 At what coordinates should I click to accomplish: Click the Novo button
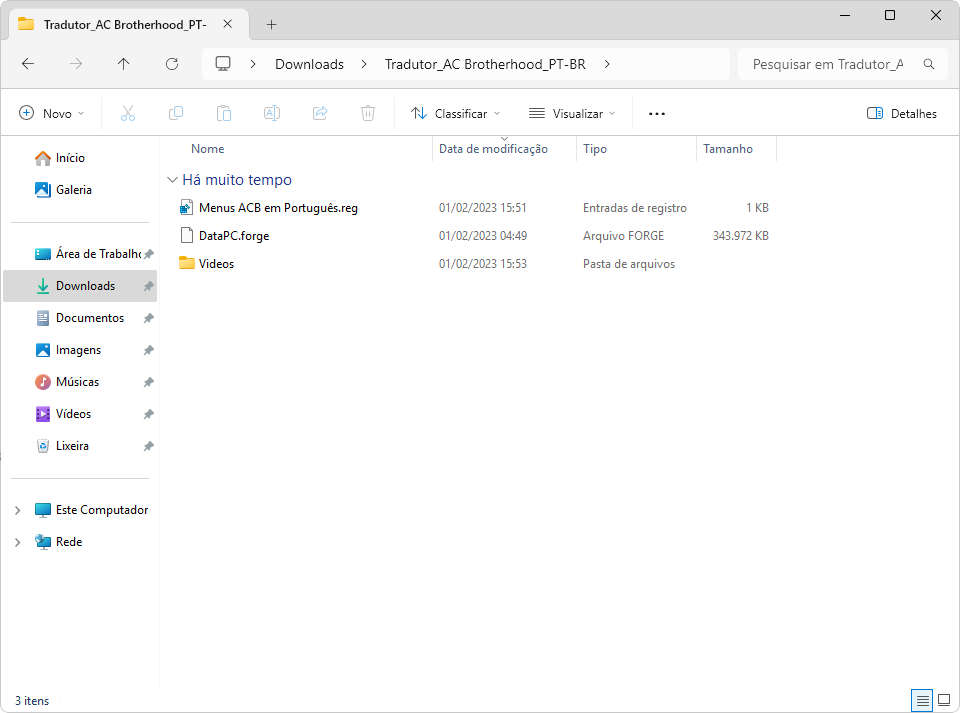pos(52,114)
